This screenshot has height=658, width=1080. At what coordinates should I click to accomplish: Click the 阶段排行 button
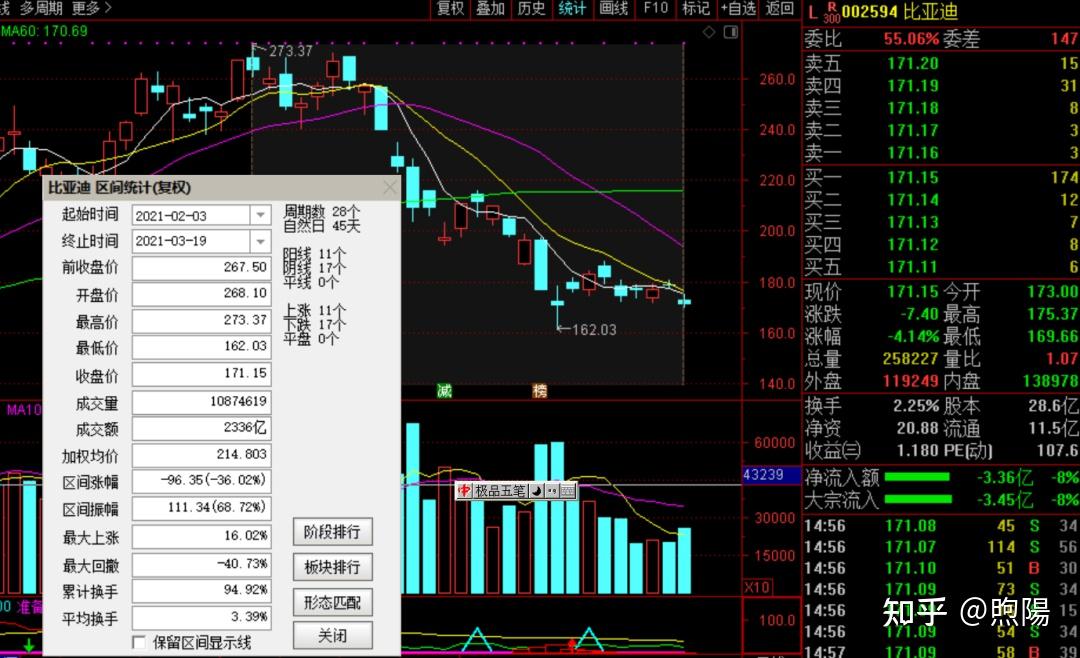(x=332, y=532)
